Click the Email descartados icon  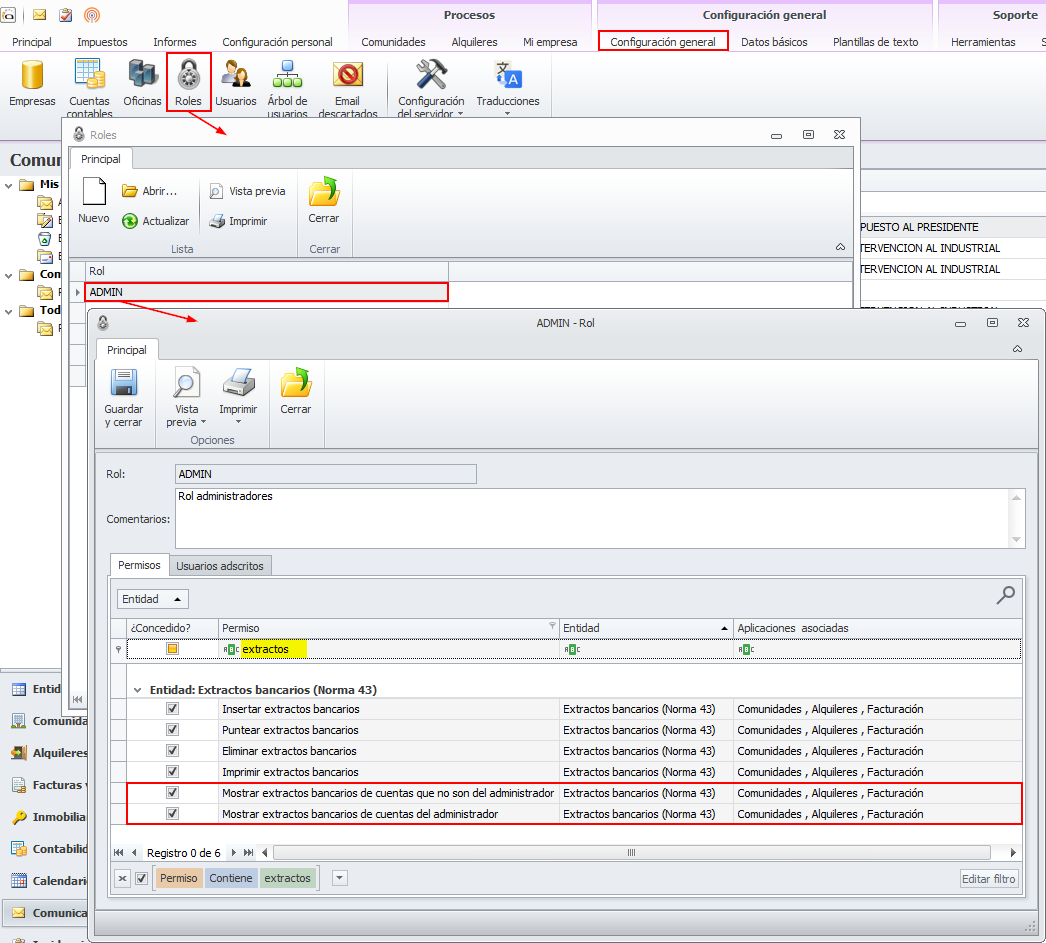[347, 76]
